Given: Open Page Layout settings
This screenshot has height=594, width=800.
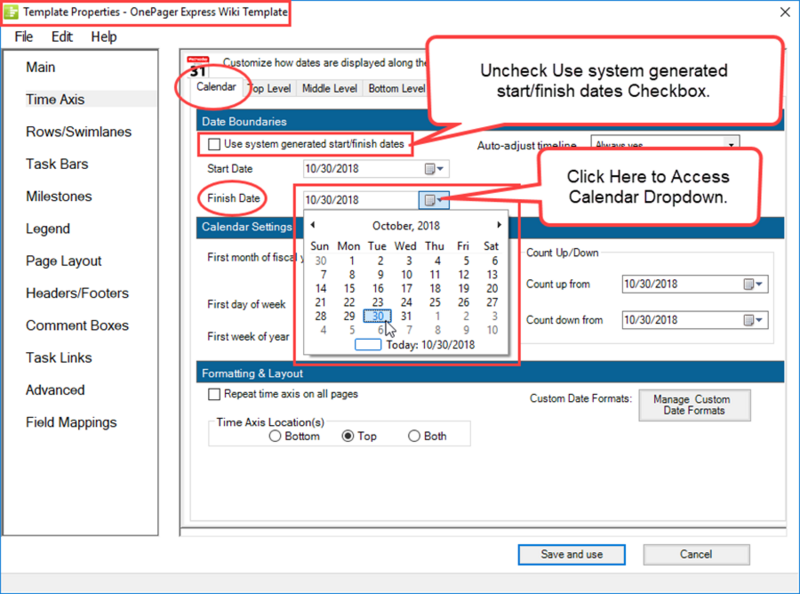Looking at the screenshot, I should (x=64, y=261).
